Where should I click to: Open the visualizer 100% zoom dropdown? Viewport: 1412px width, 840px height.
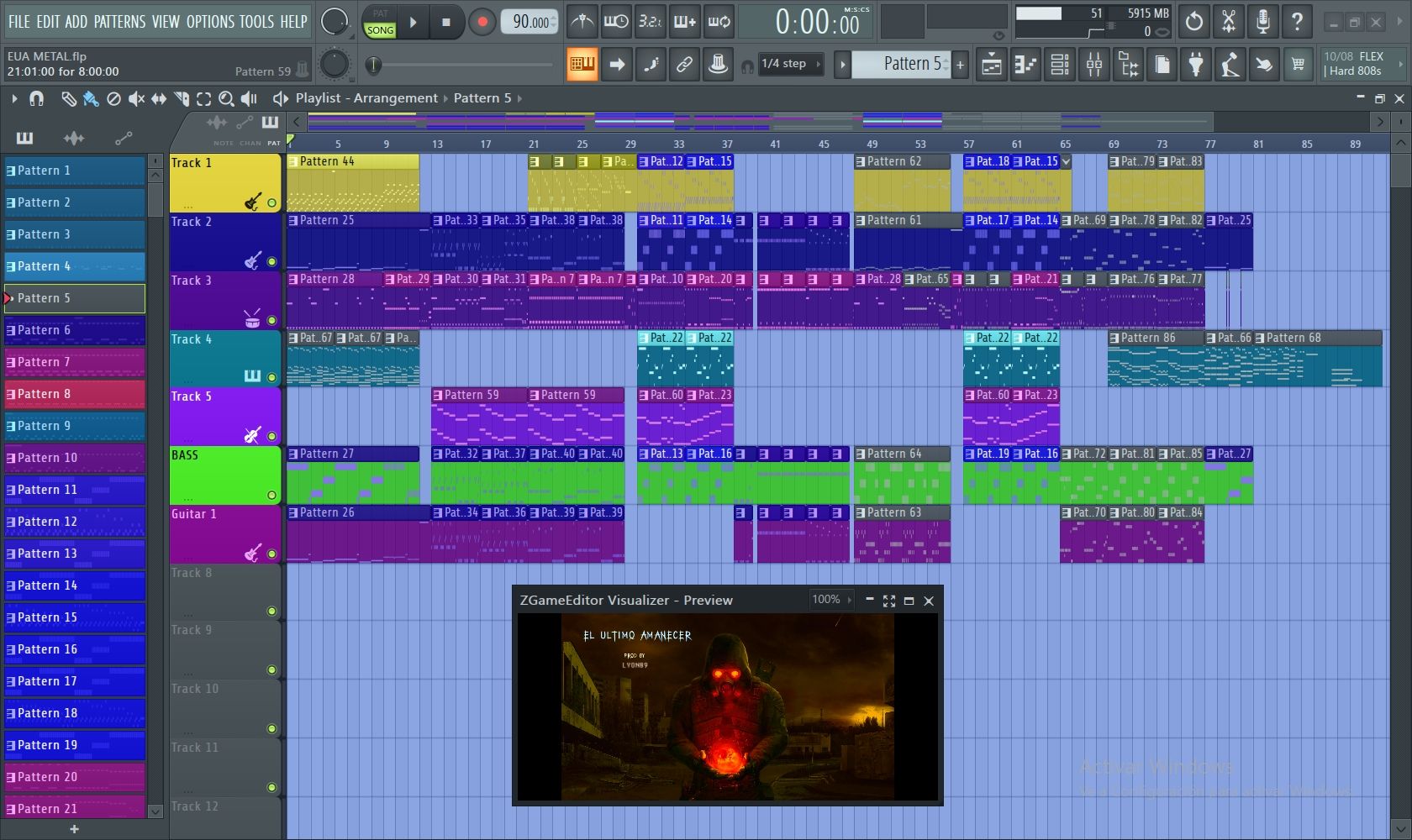(x=831, y=600)
